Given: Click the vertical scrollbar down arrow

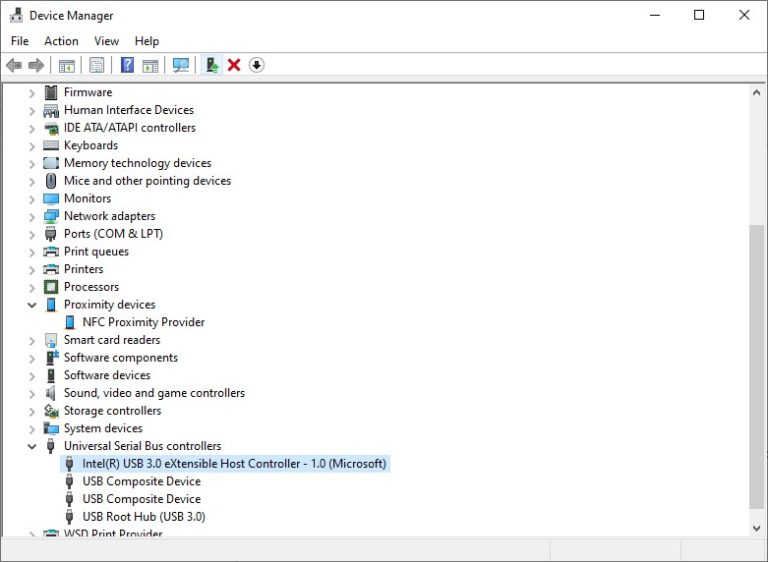Looking at the screenshot, I should [x=757, y=526].
